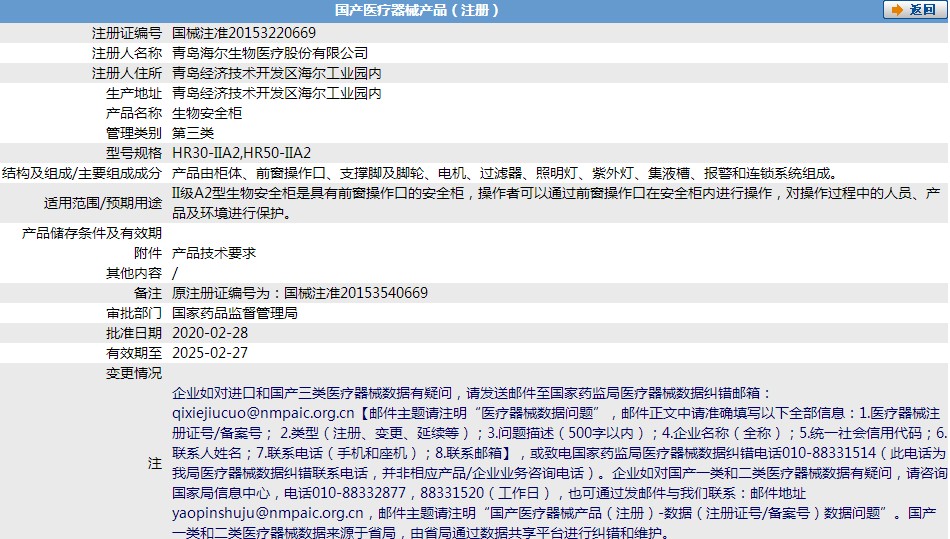Viewport: 950px width, 539px height.
Task: Click the 产品储存条件及有效期 label
Action: [x=92, y=233]
